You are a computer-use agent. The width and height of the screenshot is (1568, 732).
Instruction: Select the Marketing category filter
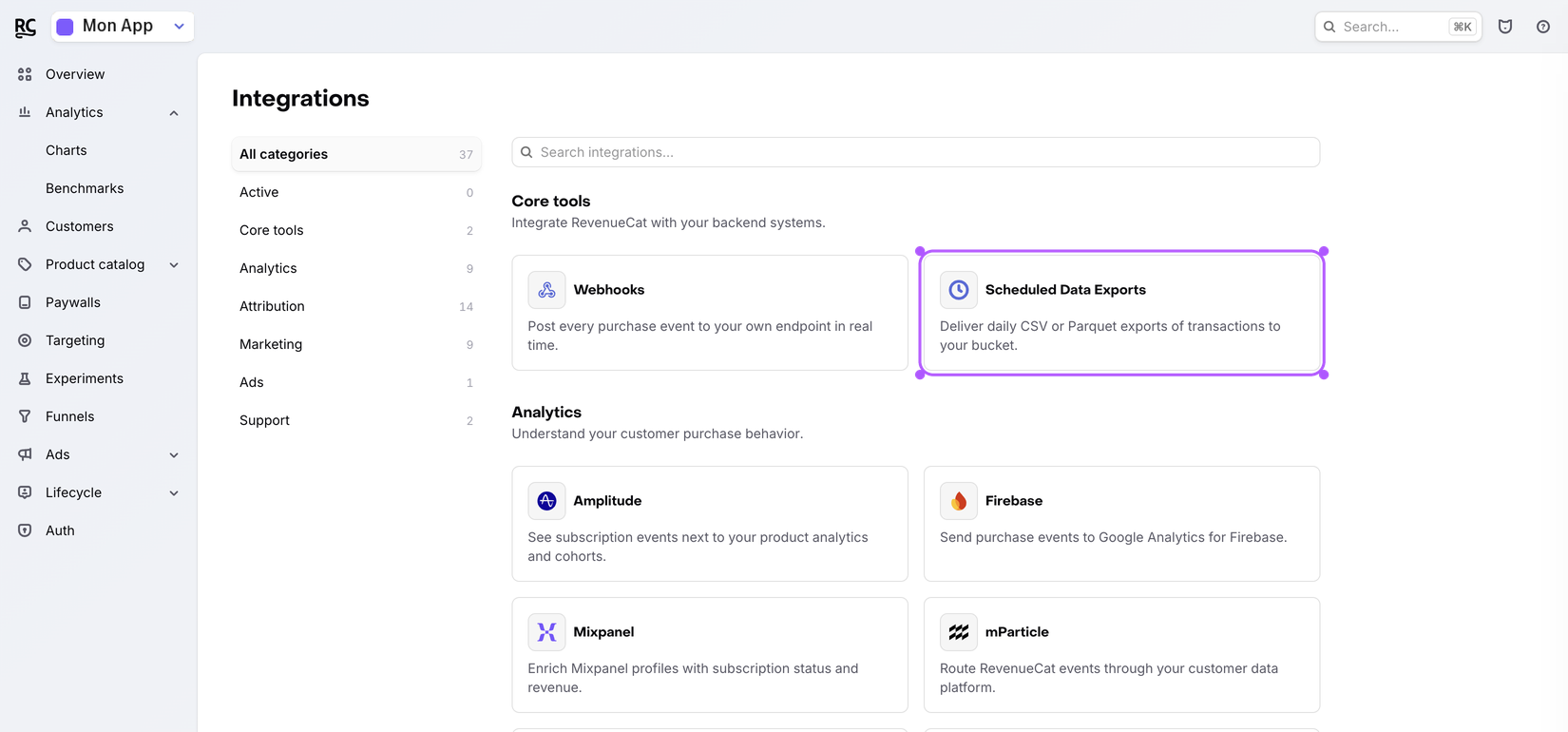(x=356, y=344)
